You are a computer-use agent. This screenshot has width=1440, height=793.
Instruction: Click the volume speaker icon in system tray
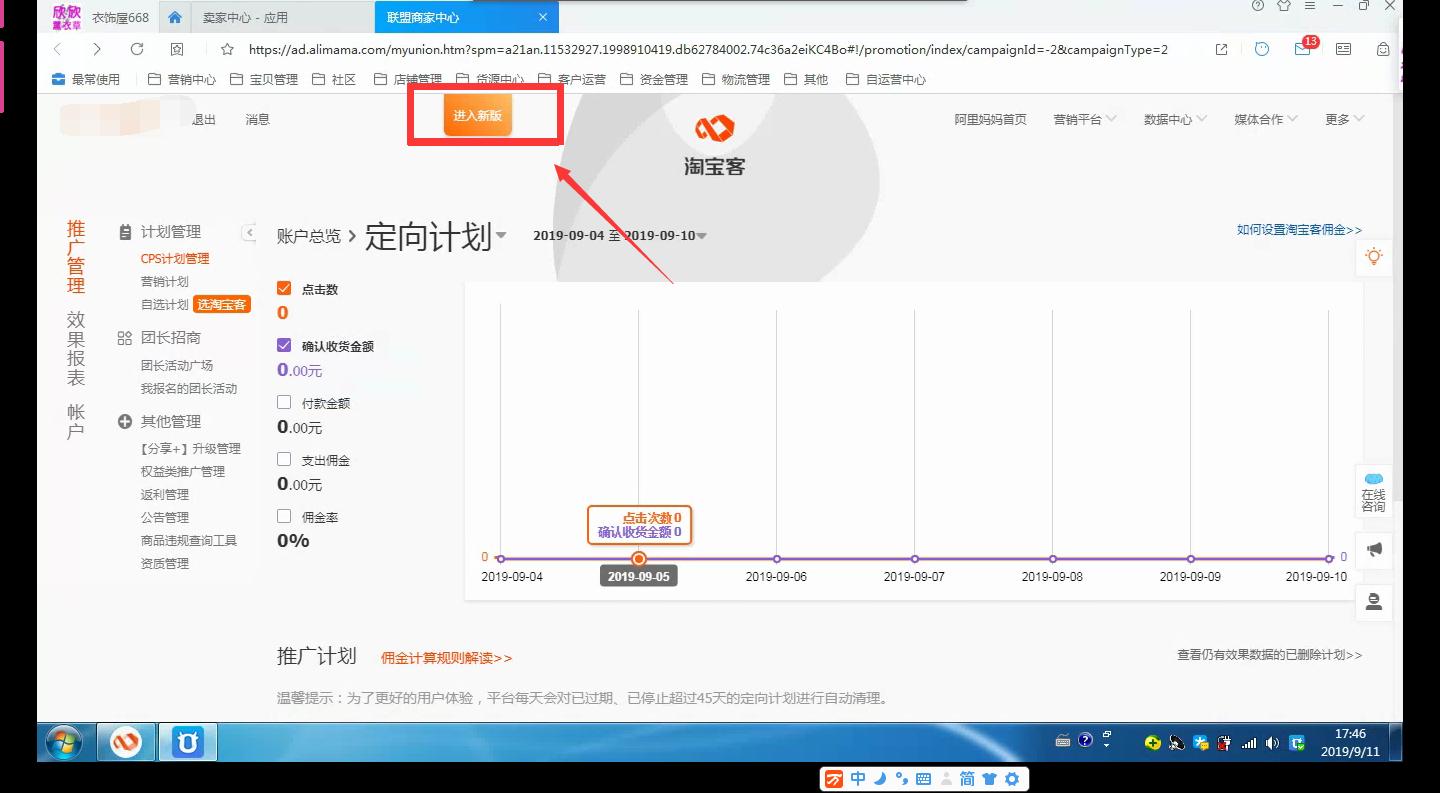(1271, 742)
